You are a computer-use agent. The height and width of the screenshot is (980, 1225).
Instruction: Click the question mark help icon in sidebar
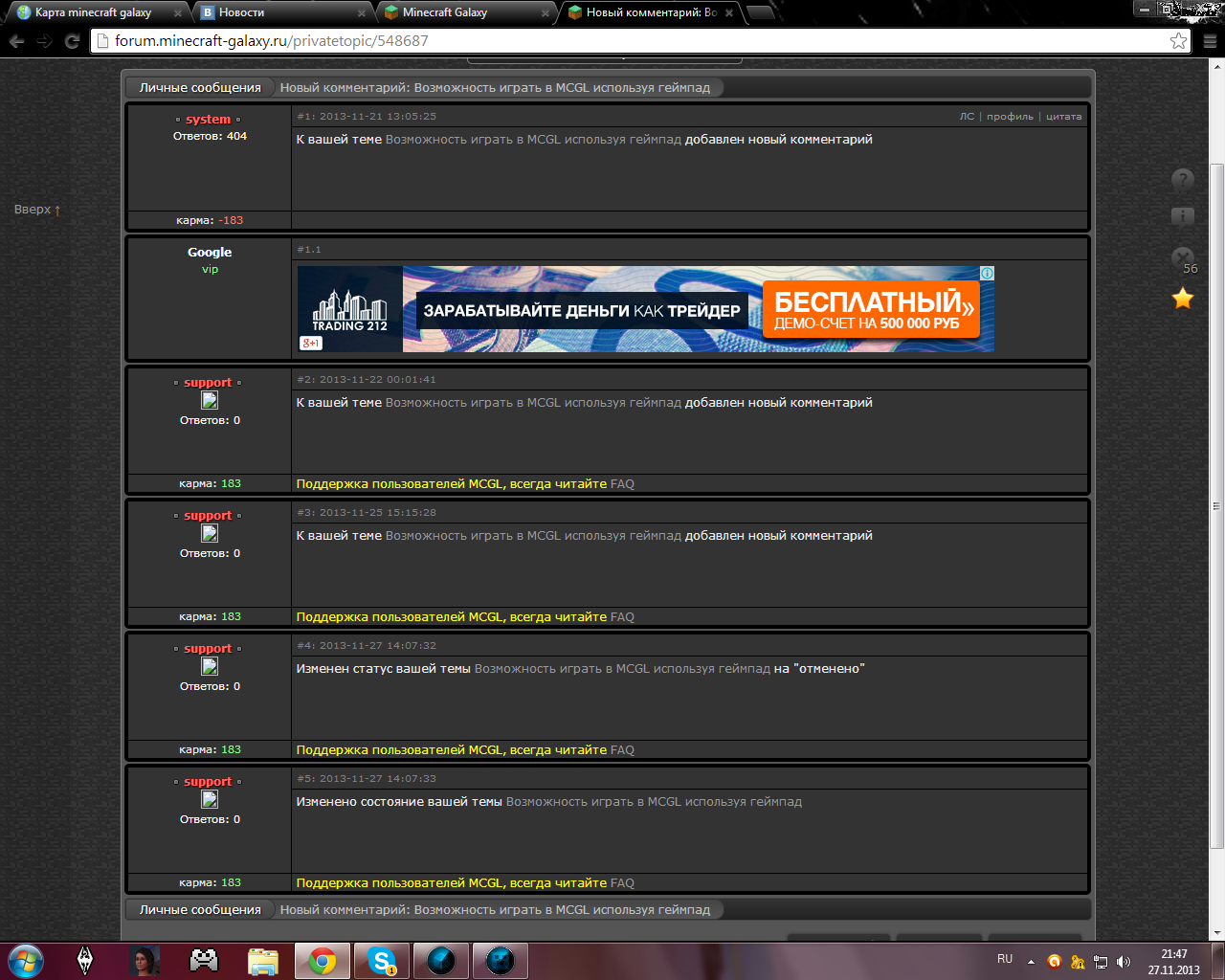click(x=1183, y=179)
